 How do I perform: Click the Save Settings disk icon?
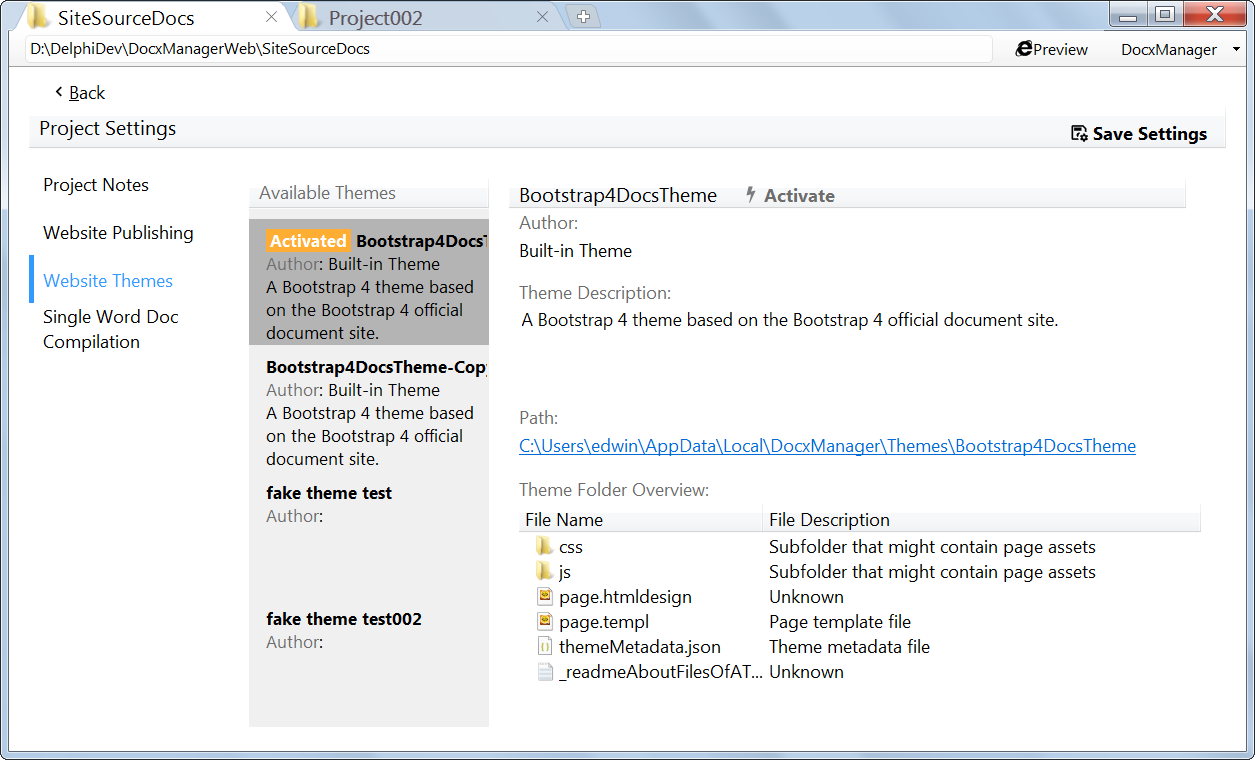pyautogui.click(x=1079, y=133)
